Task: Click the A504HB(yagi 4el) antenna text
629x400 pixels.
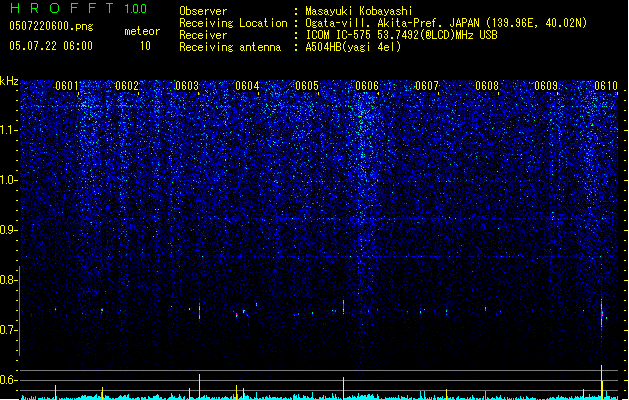Action: (353, 47)
